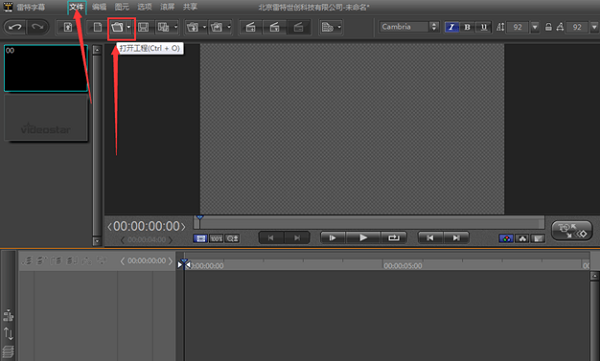Screen dimensions: 600x361
Task: Click the alpha channel preview icon
Action: pyautogui.click(x=522, y=238)
